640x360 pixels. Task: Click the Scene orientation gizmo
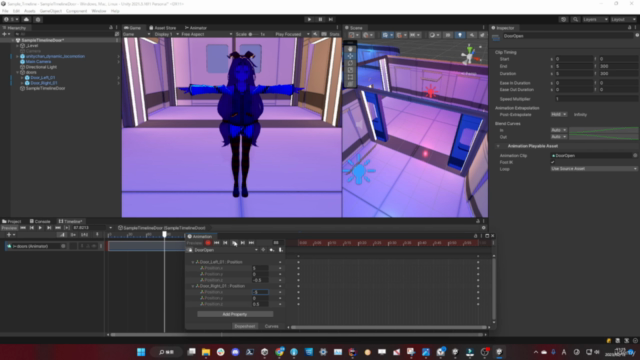pos(470,56)
